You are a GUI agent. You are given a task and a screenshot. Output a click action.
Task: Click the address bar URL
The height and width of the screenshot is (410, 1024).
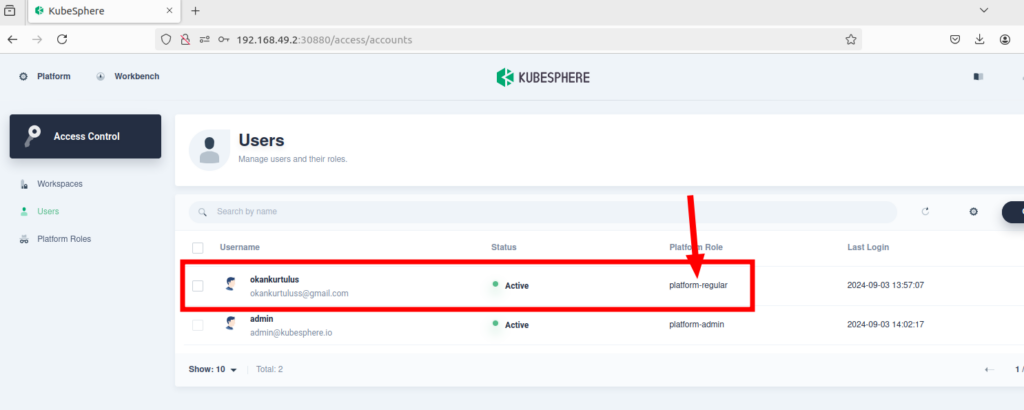point(324,40)
